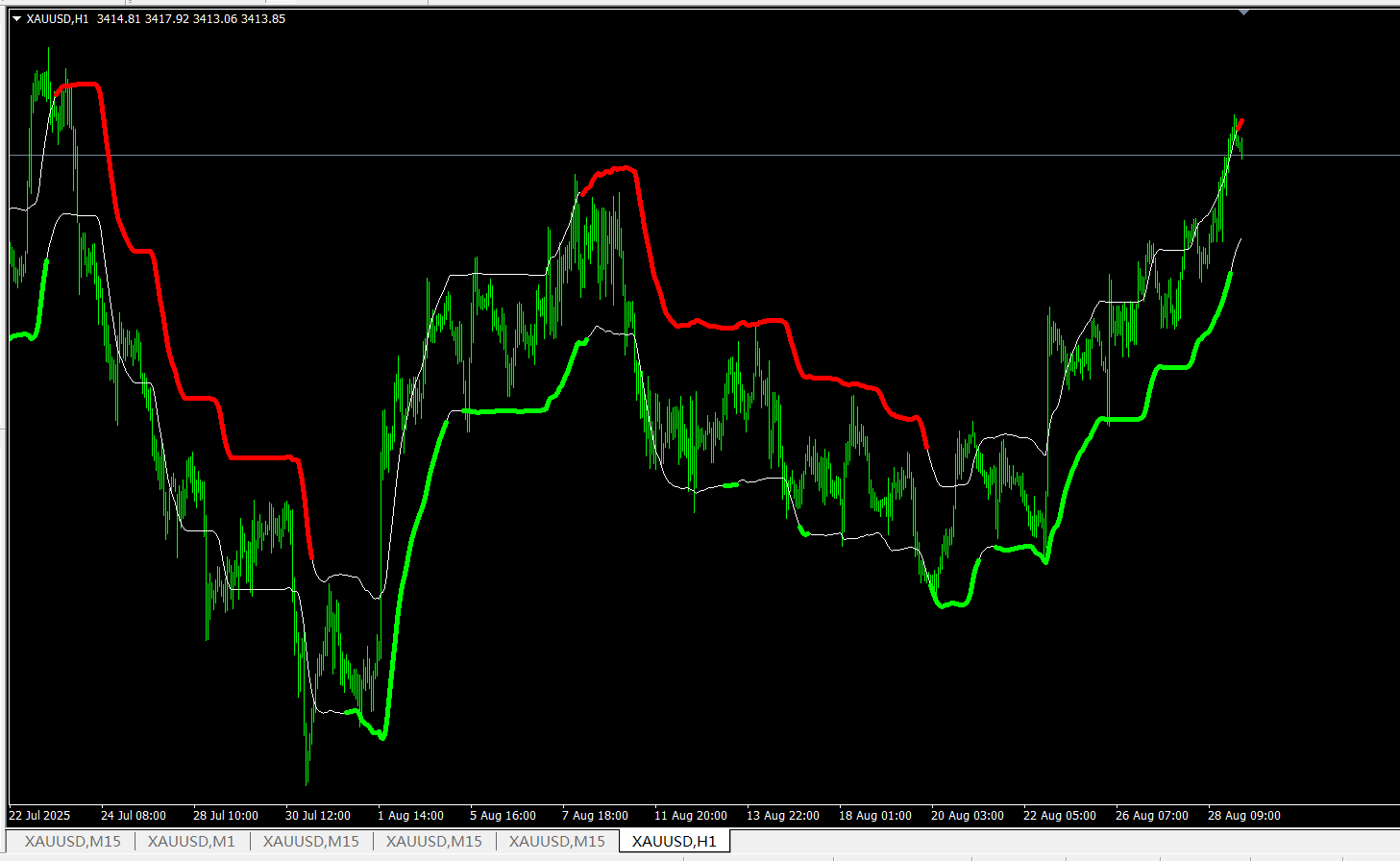Click the 28 Aug 09:00 time label
Screen dimensions: 1400x861
(x=1244, y=816)
